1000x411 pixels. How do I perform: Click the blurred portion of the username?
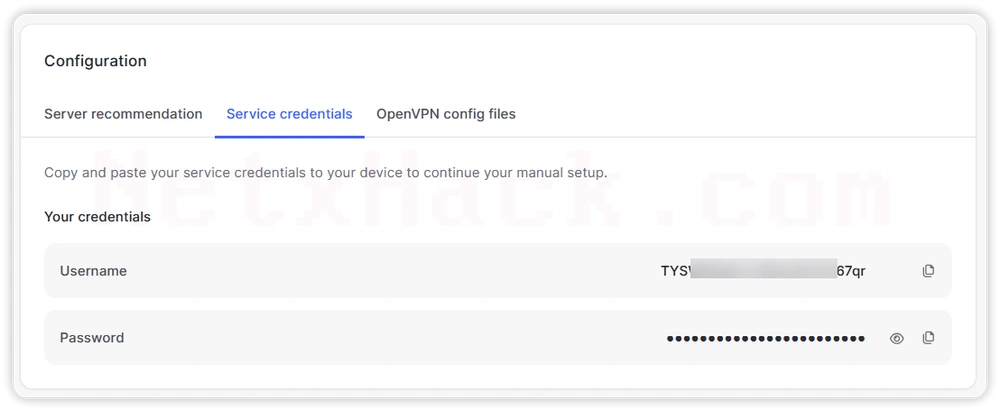[763, 269]
